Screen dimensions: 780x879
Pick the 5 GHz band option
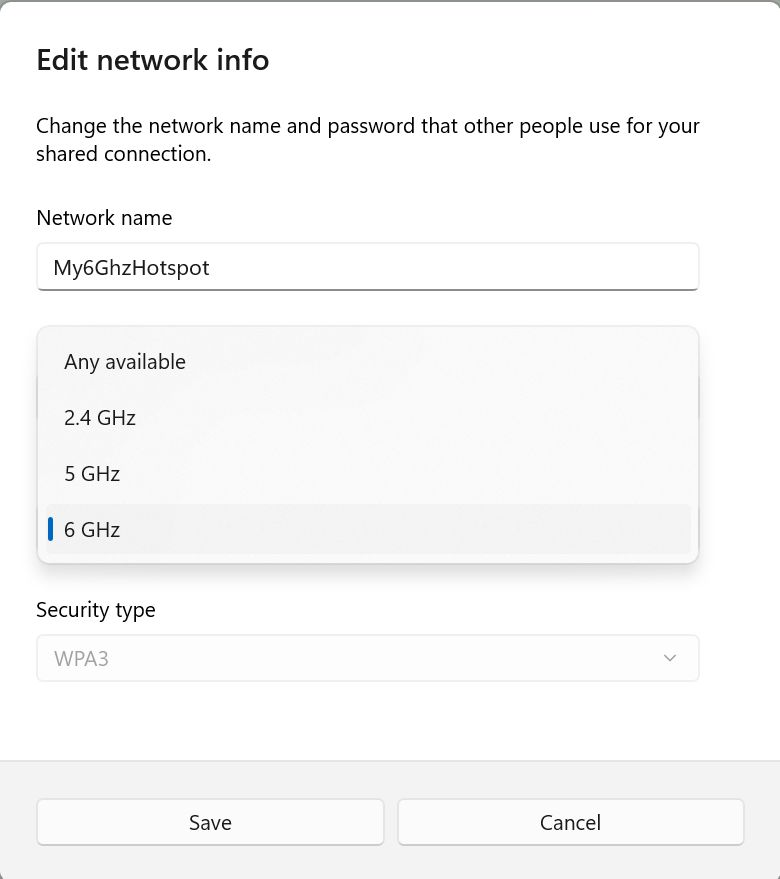[x=92, y=474]
